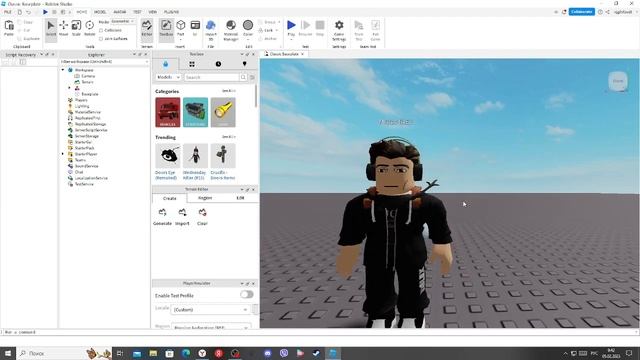Click the Toolbox search magnifier
The width and height of the screenshot is (640, 360).
(x=243, y=77)
